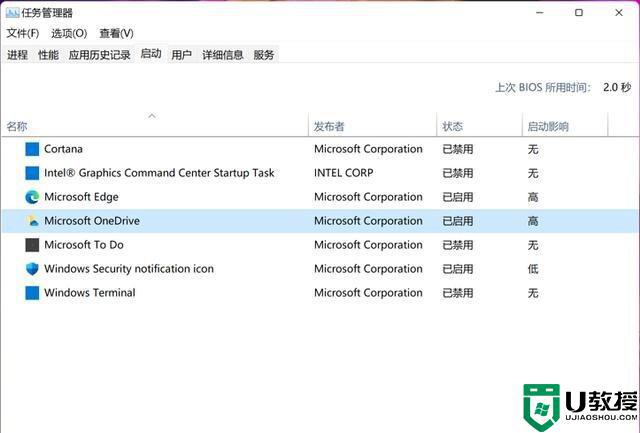This screenshot has height=433, width=640.
Task: Select the Microsoft Edge entry name
Action: click(x=81, y=197)
